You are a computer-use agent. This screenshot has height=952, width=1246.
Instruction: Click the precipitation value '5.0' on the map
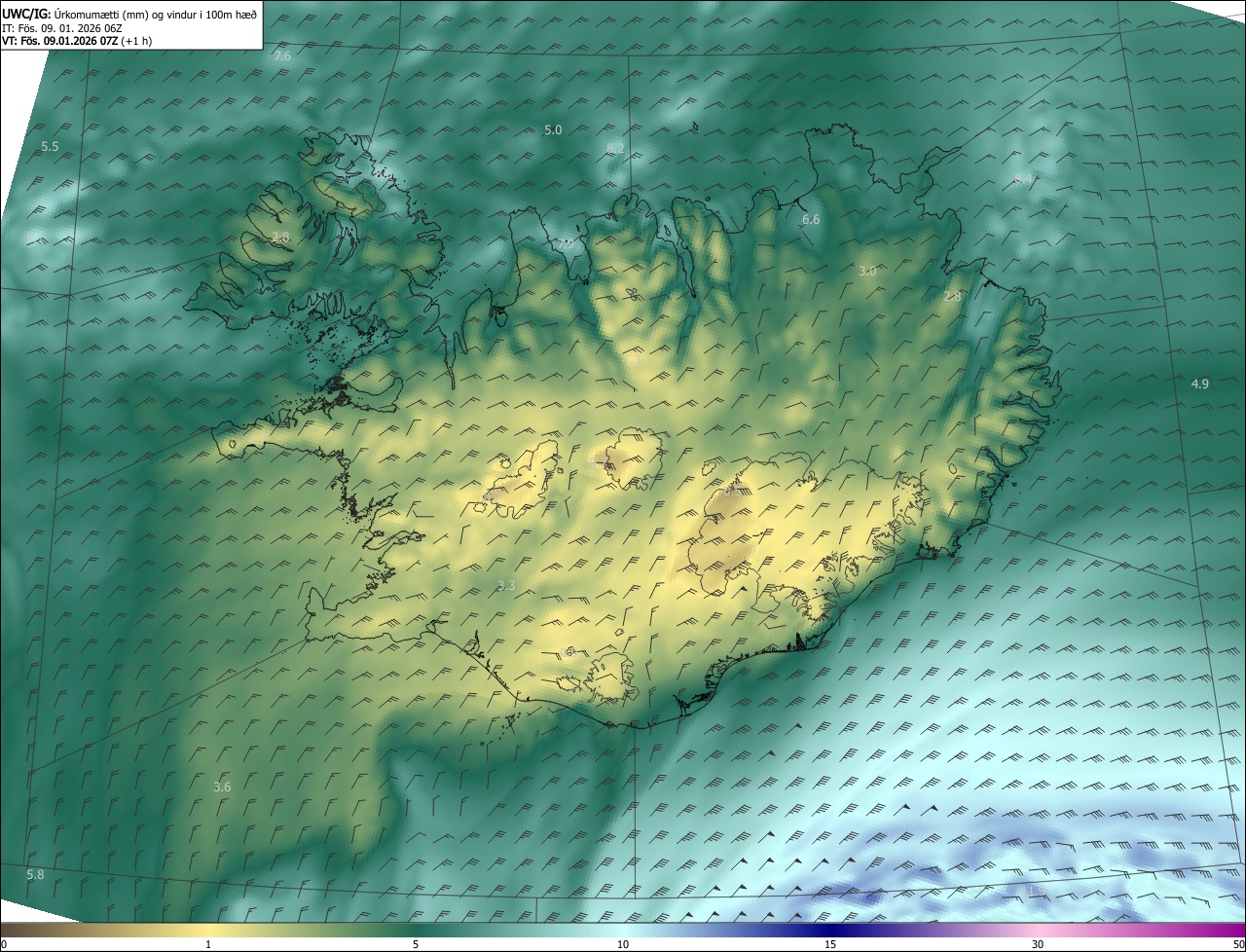pyautogui.click(x=553, y=129)
